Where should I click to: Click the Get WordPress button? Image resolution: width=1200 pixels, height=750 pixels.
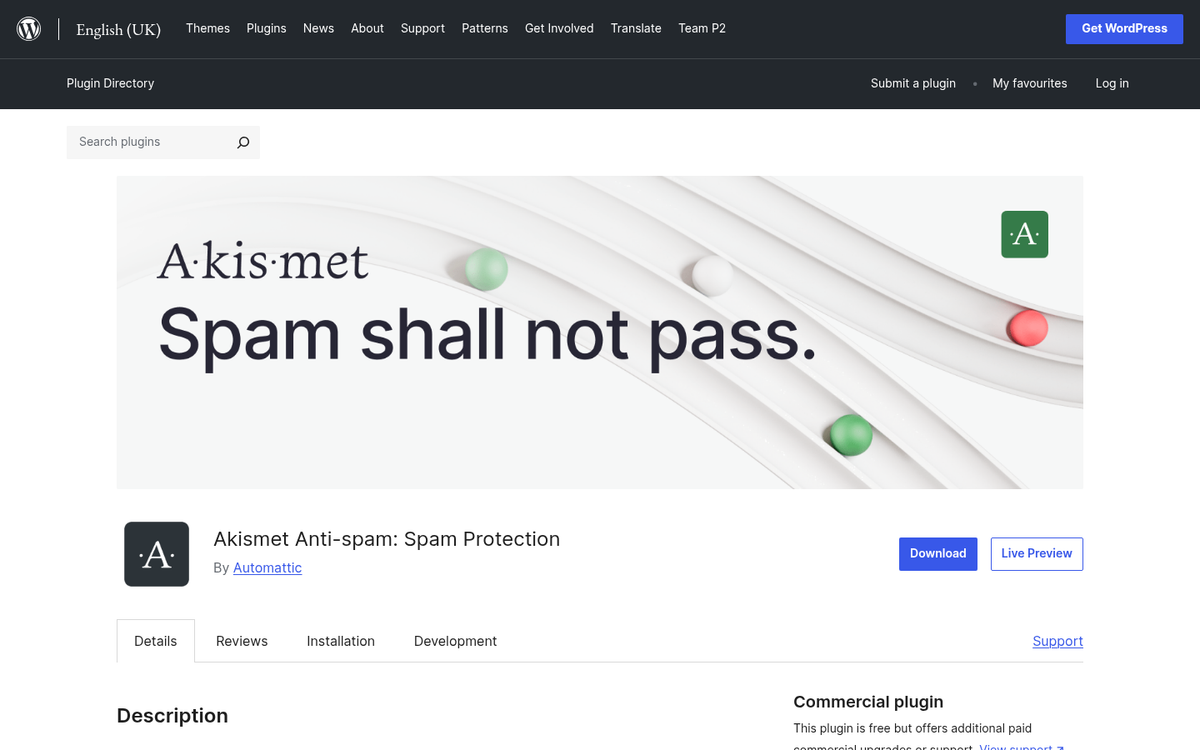tap(1124, 28)
